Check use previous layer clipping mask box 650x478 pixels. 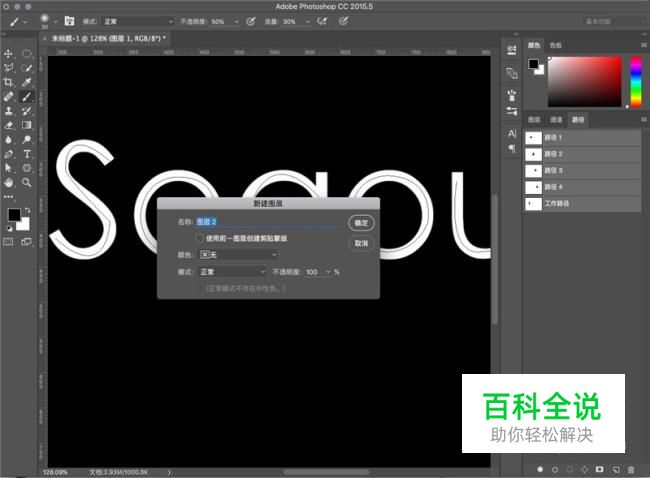199,238
